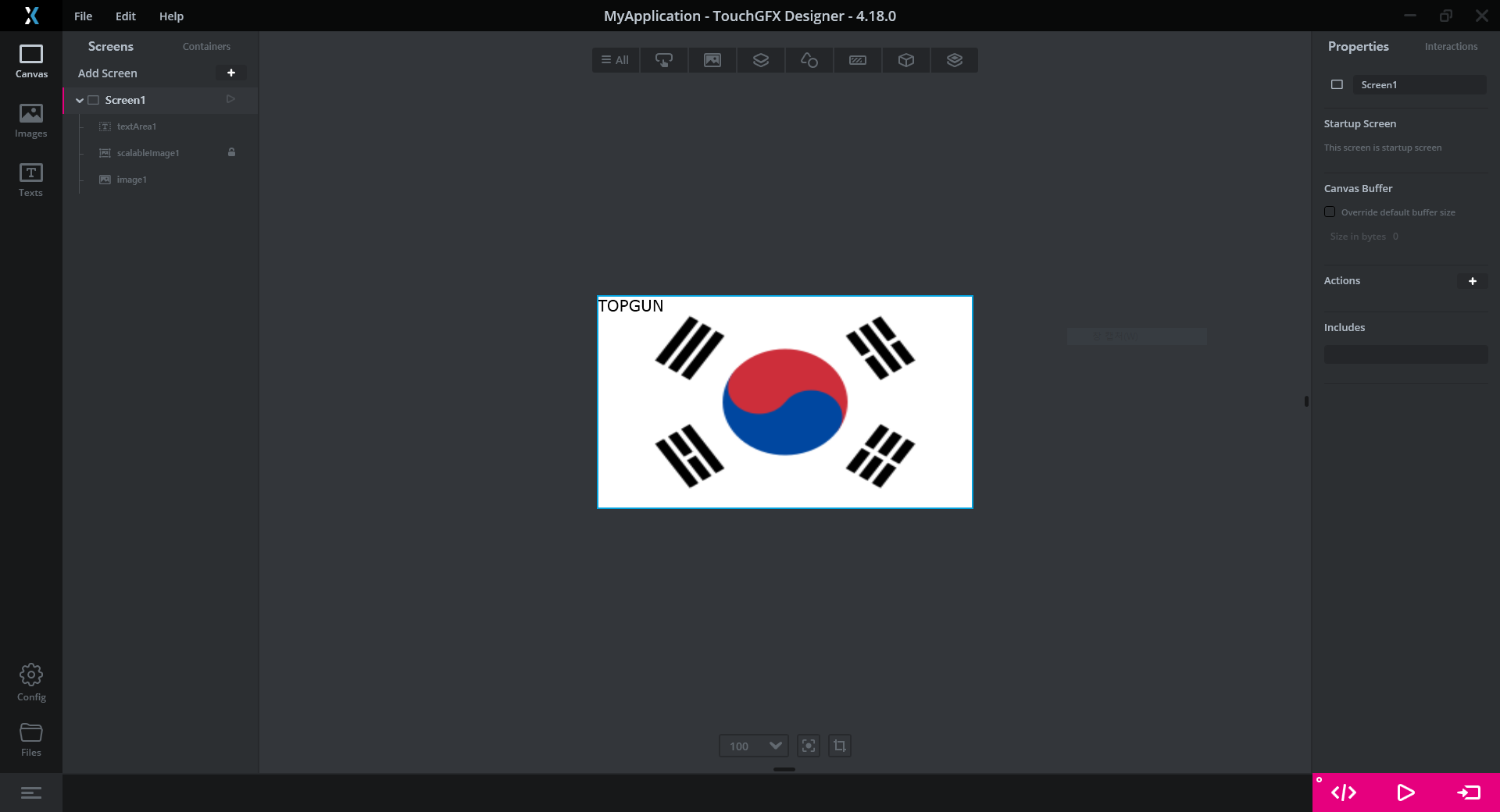1500x812 pixels.
Task: Select the Korean flag image on canvas
Action: (785, 402)
